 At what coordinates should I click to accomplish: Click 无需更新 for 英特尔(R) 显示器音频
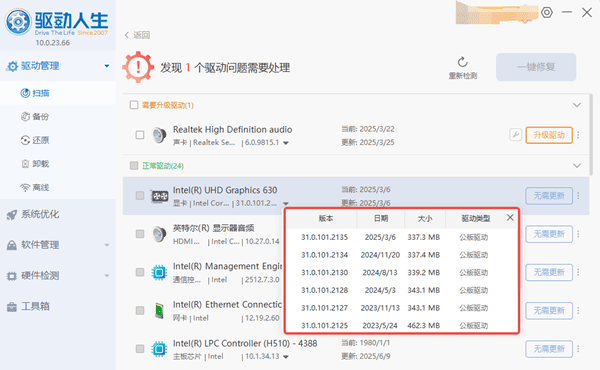(549, 234)
